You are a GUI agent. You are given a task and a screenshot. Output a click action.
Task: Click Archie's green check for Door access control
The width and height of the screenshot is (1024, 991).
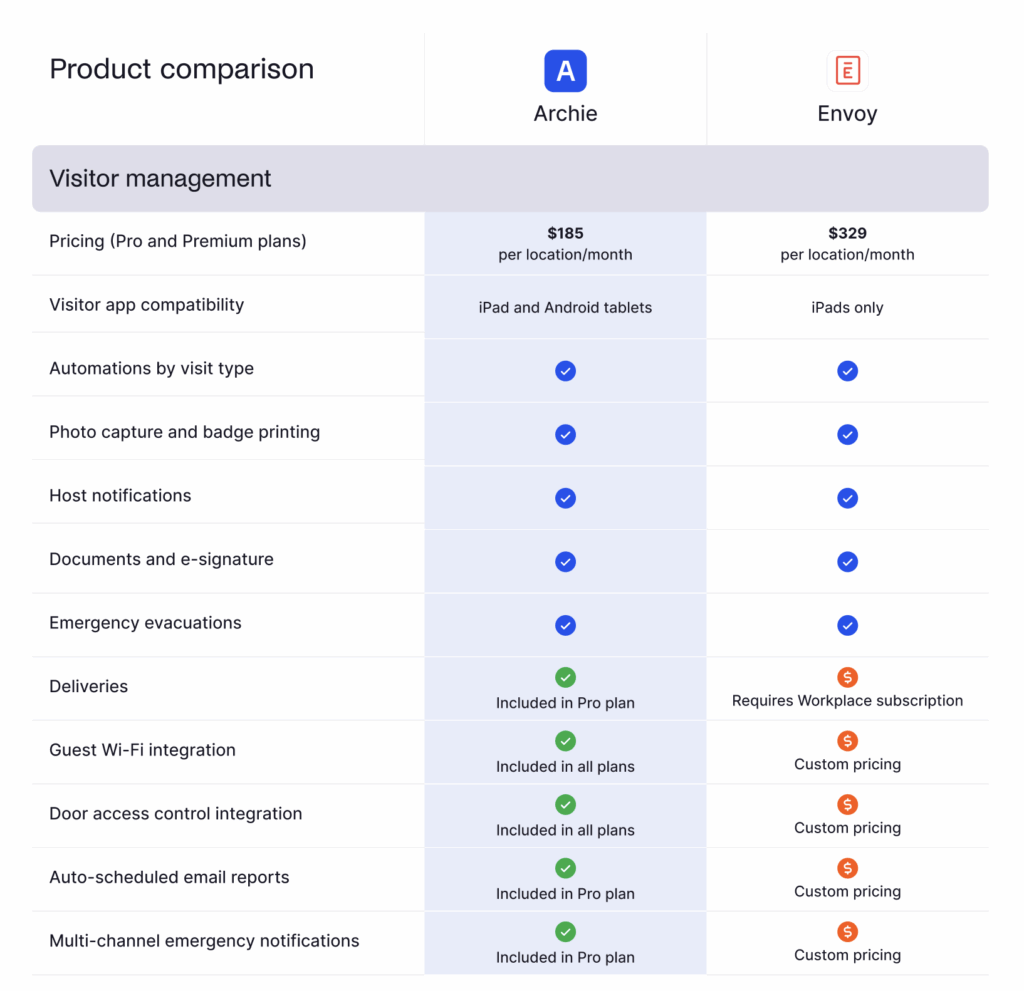pos(565,805)
